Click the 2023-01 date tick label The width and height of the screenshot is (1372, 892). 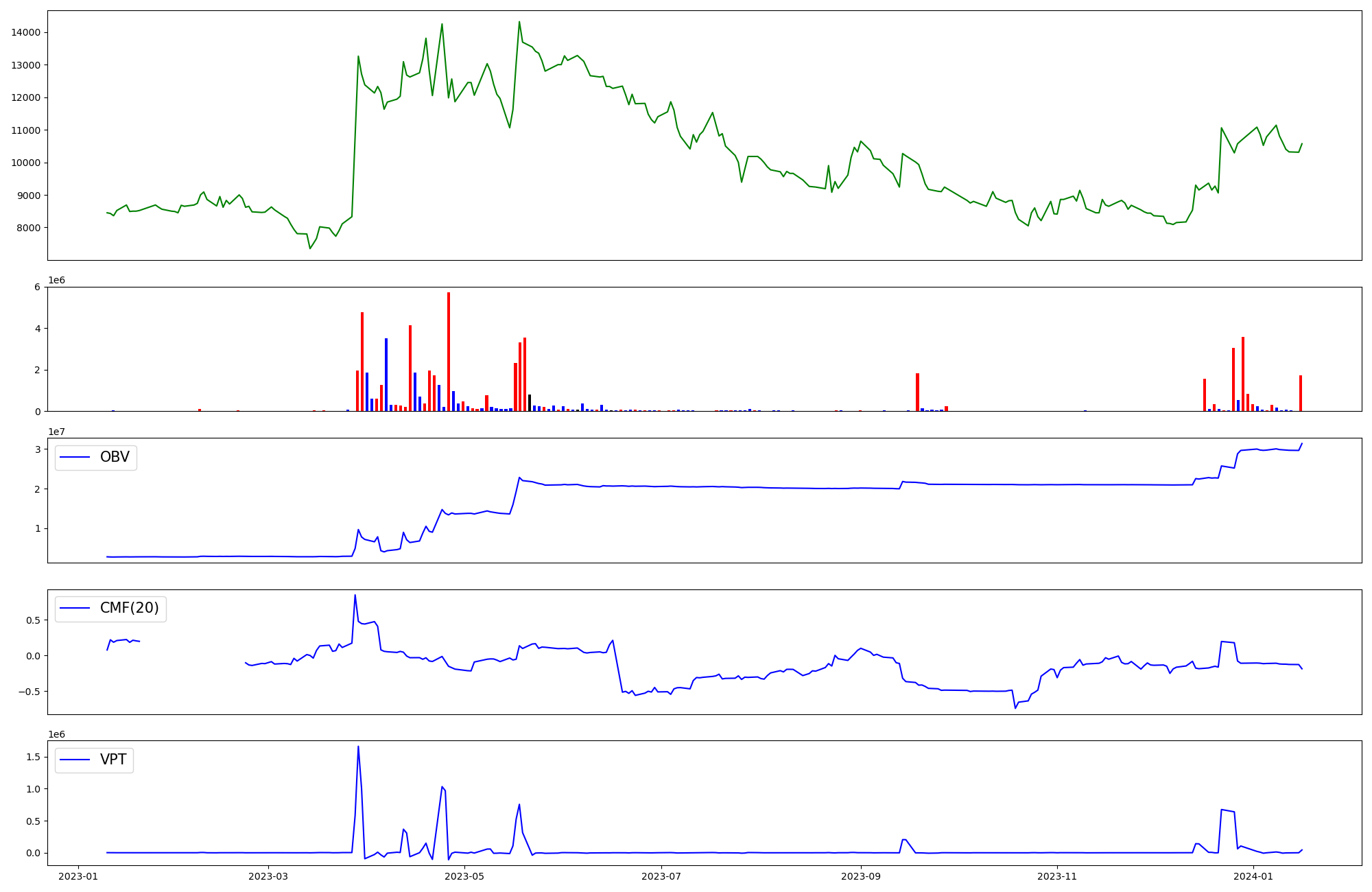(78, 876)
